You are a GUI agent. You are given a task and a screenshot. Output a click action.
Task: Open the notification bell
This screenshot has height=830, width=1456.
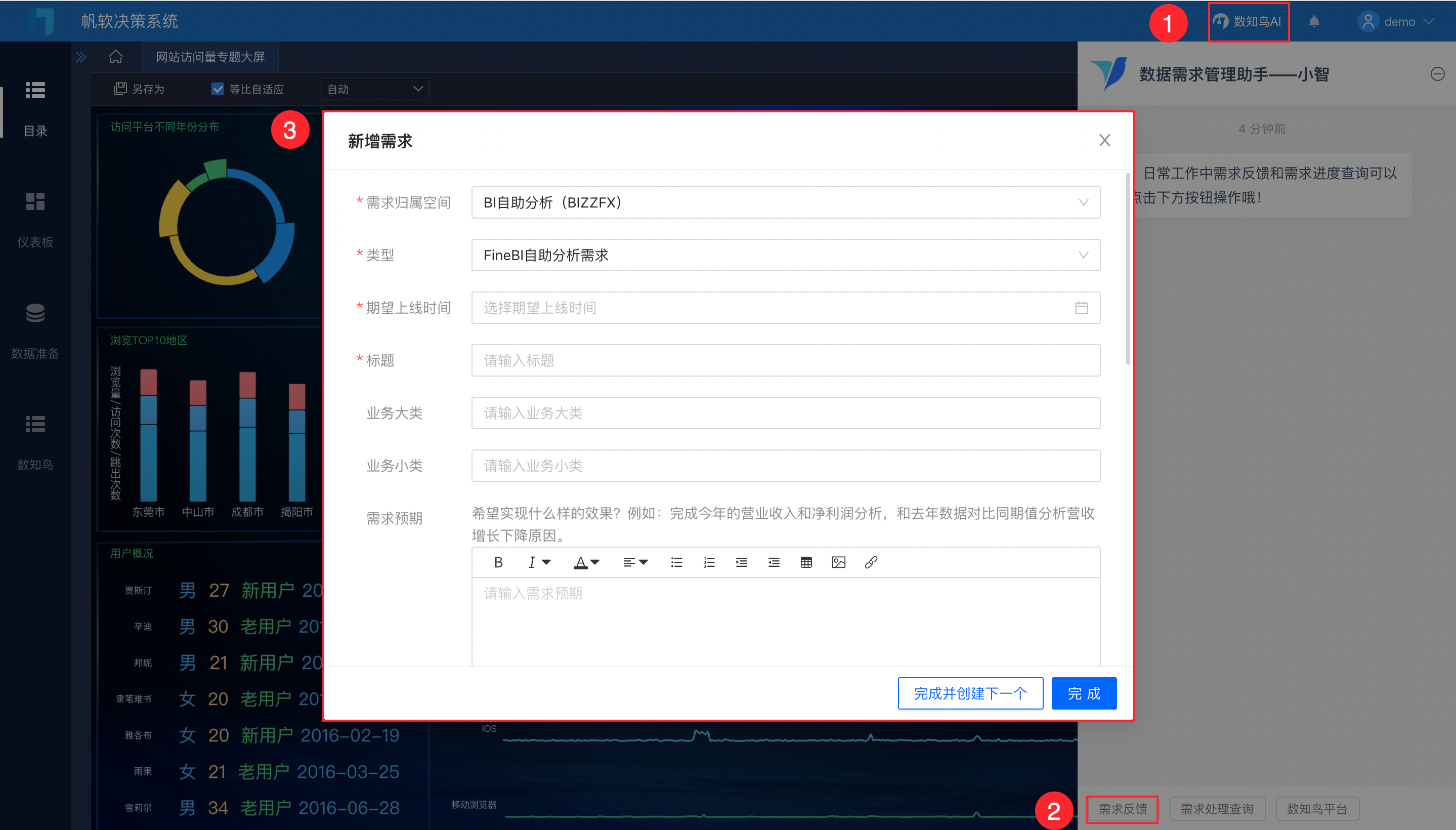pyautogui.click(x=1314, y=22)
